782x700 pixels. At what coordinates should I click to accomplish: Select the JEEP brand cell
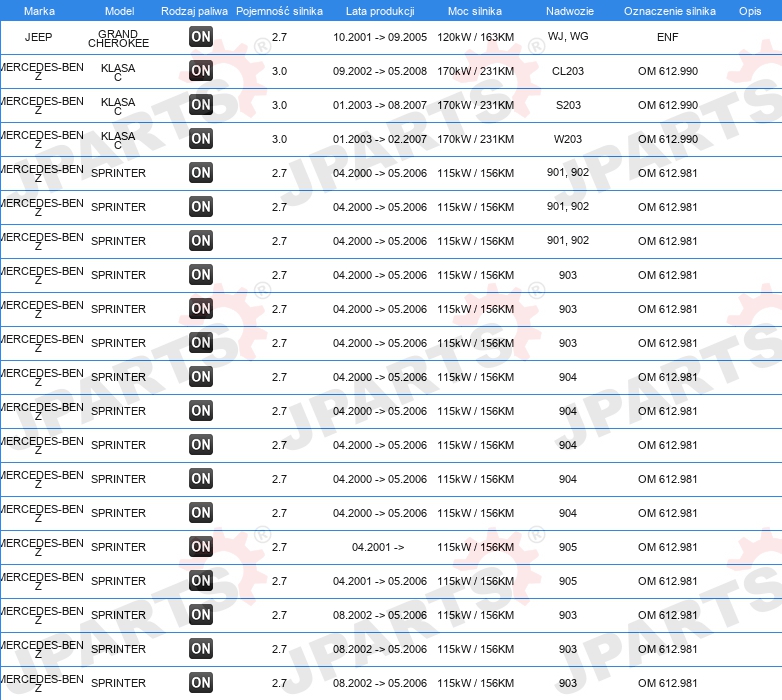click(x=38, y=37)
